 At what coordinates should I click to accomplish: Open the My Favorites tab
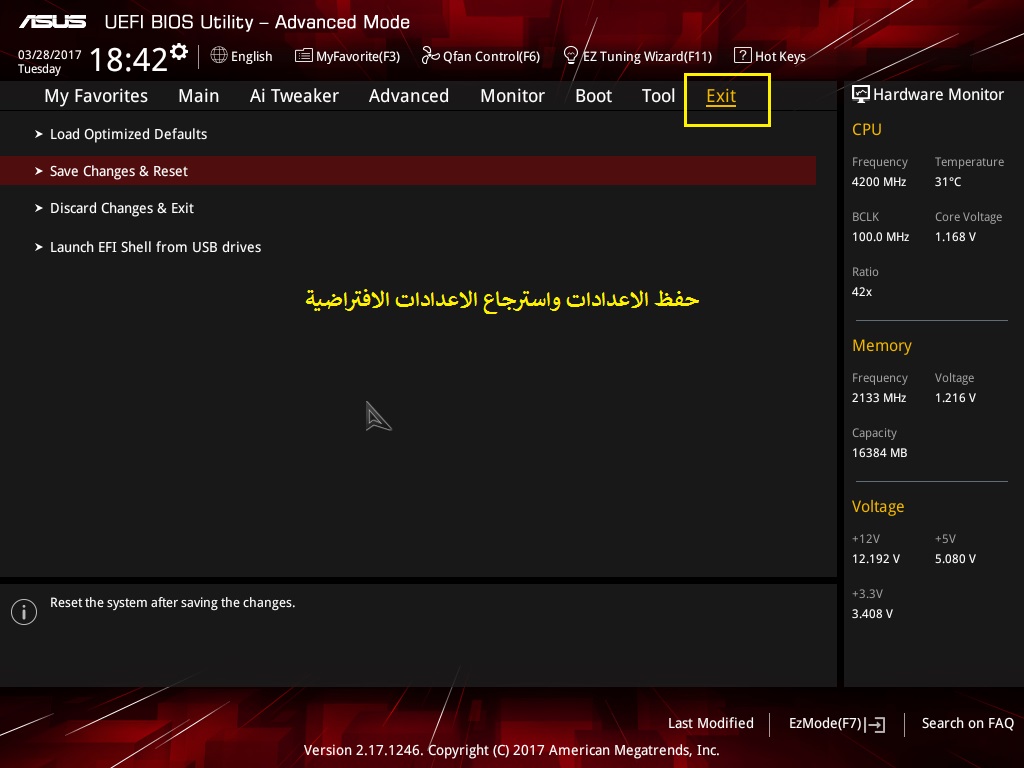[96, 96]
